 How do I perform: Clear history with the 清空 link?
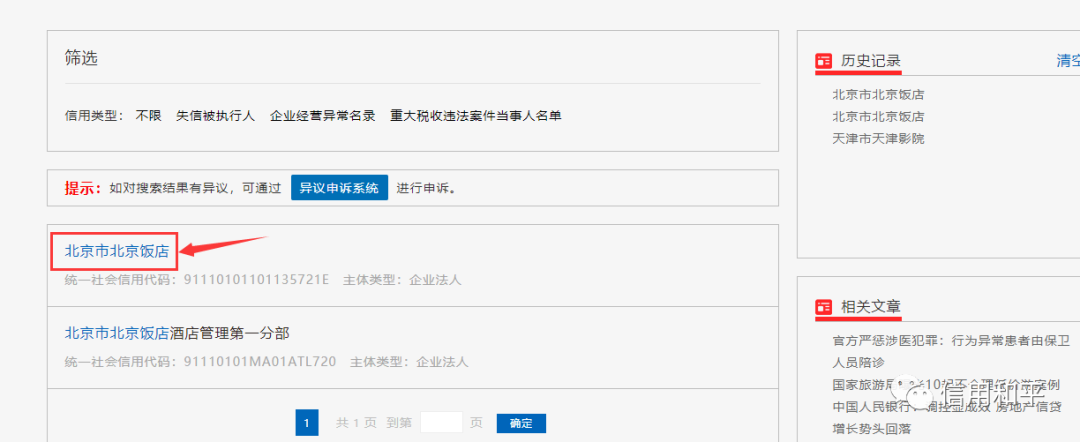[x=1068, y=61]
